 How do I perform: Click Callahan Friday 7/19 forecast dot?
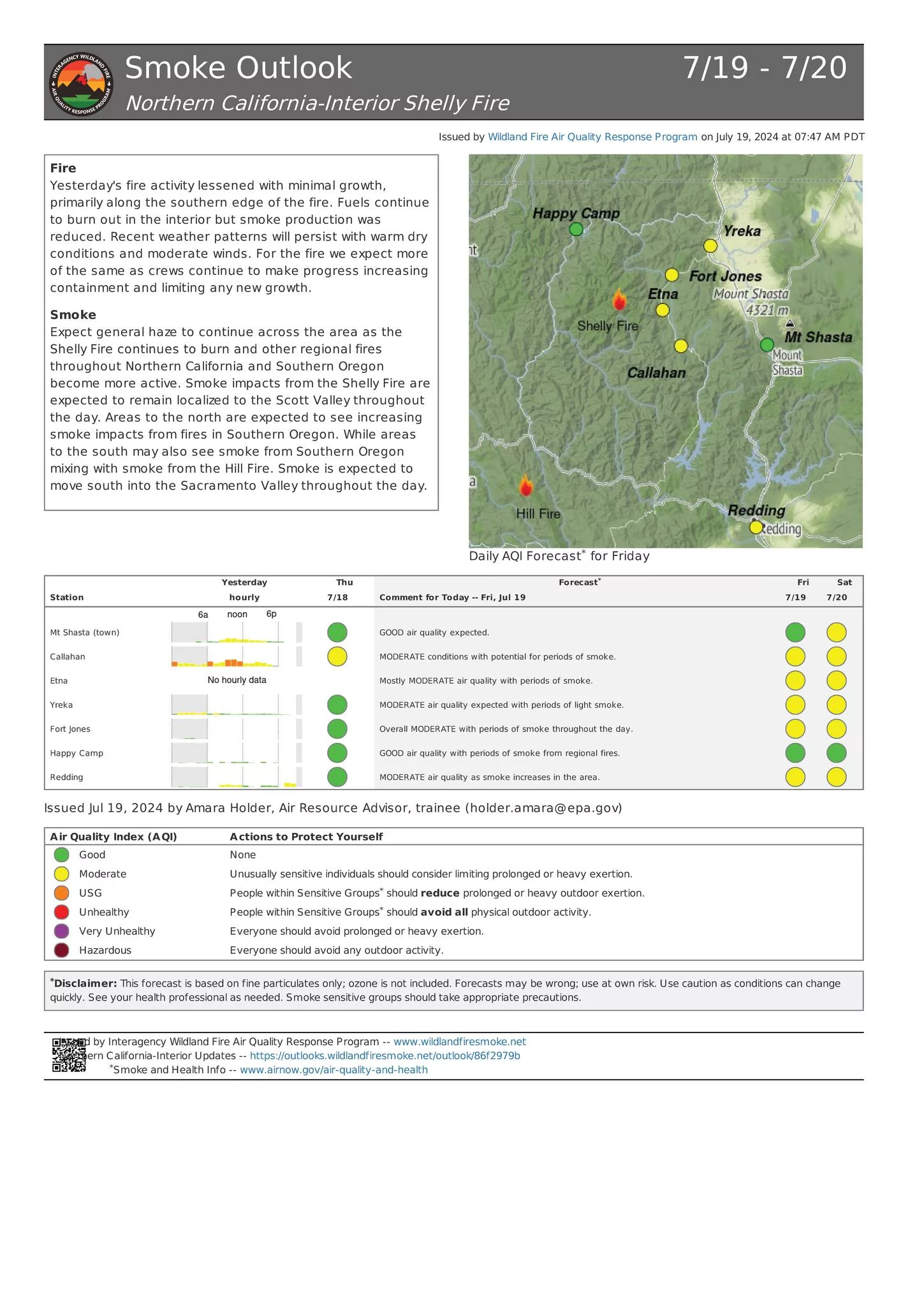(795, 656)
